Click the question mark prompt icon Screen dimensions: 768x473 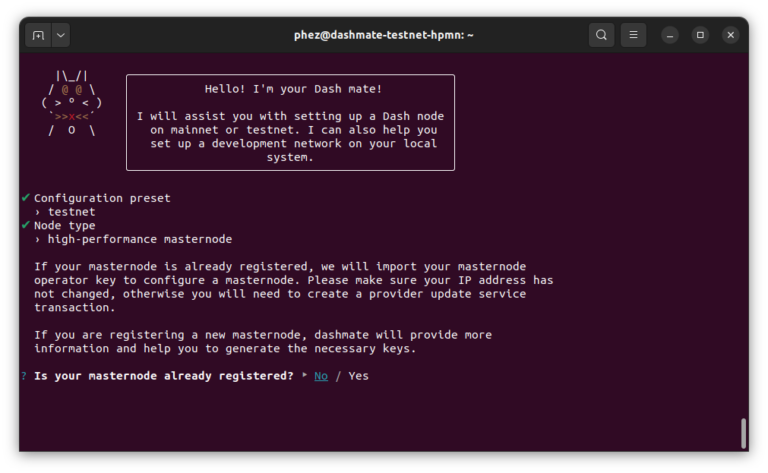pos(24,376)
